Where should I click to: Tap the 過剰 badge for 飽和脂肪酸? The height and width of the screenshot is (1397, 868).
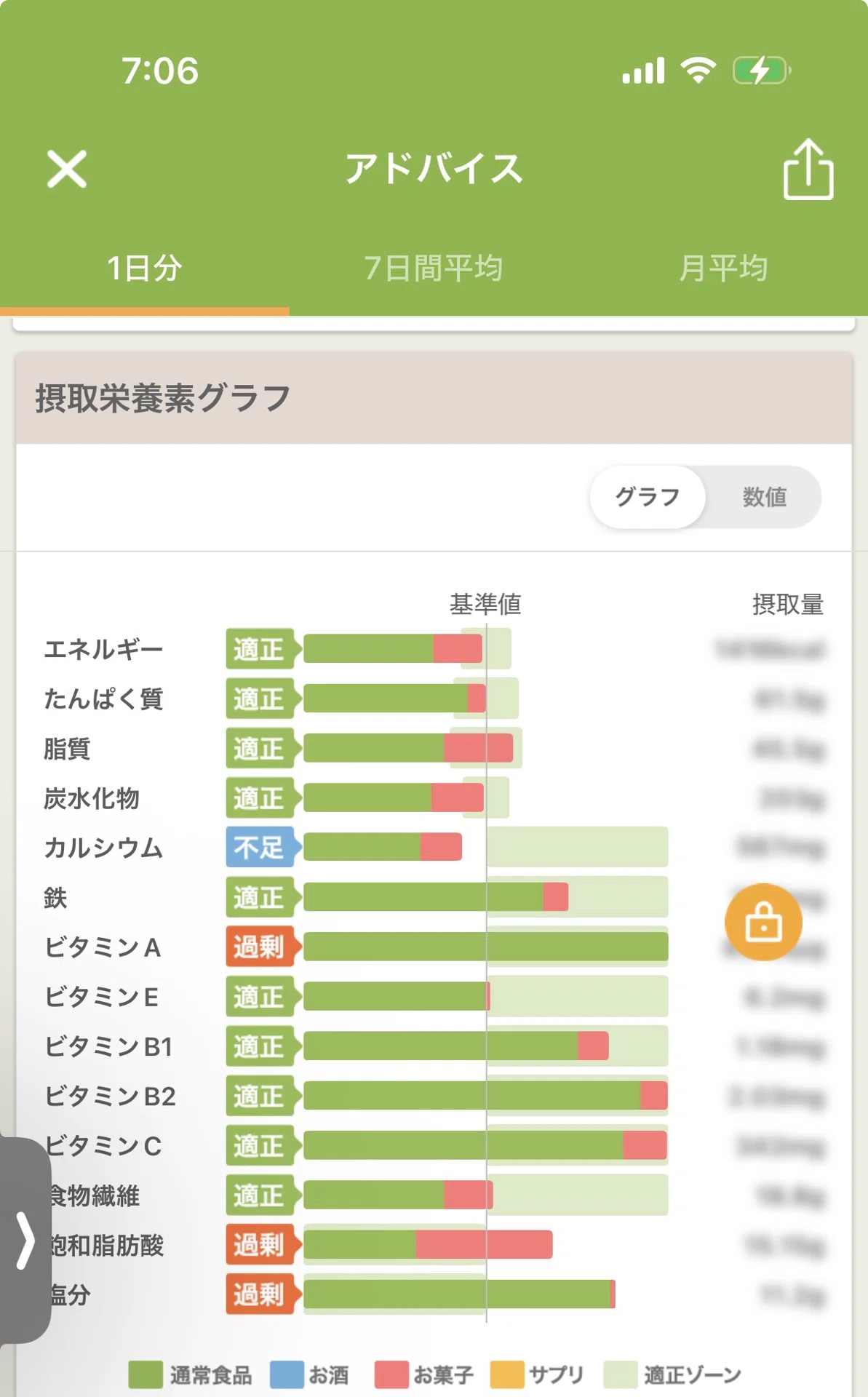[x=260, y=1244]
